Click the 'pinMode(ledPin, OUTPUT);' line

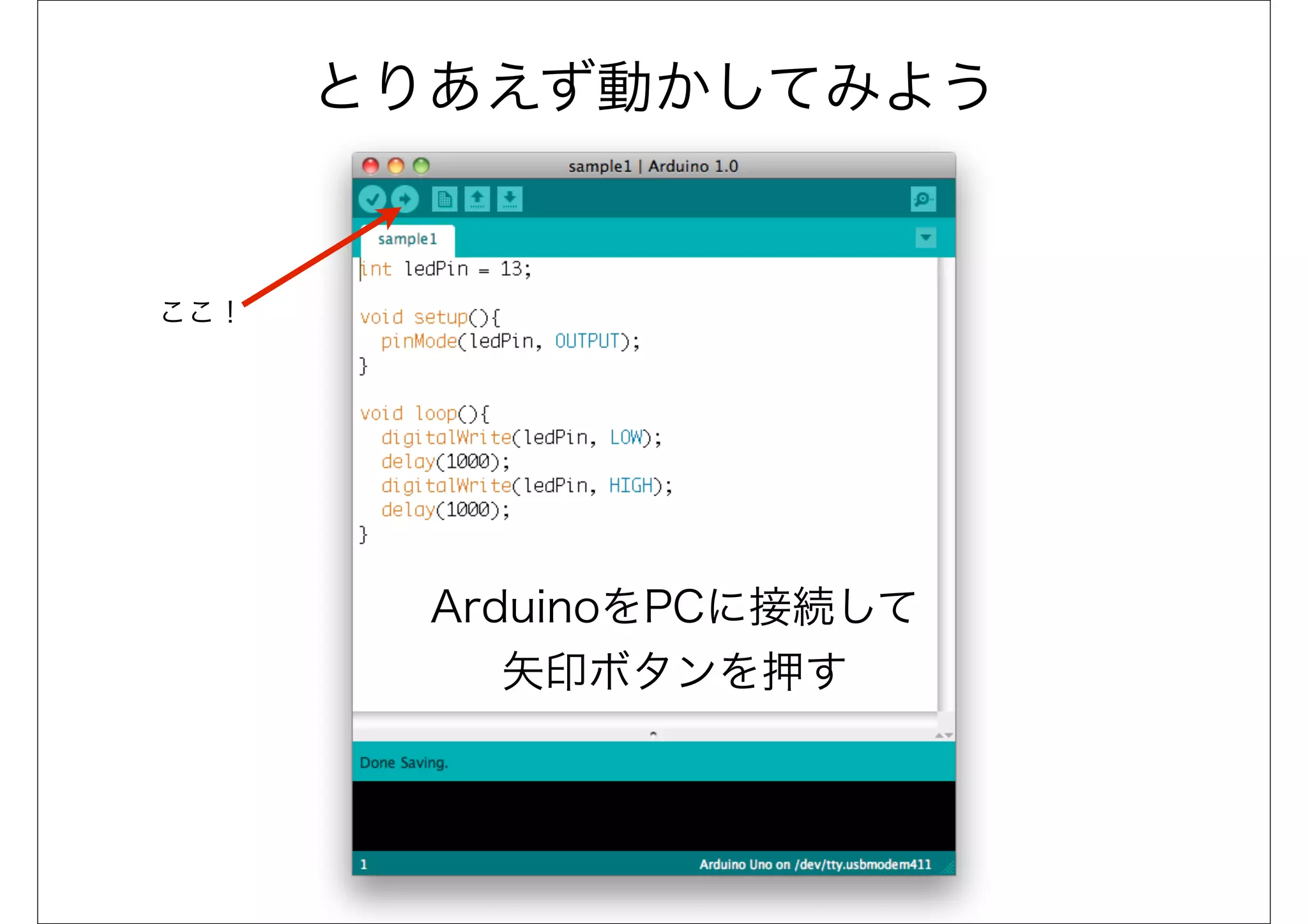pyautogui.click(x=510, y=342)
